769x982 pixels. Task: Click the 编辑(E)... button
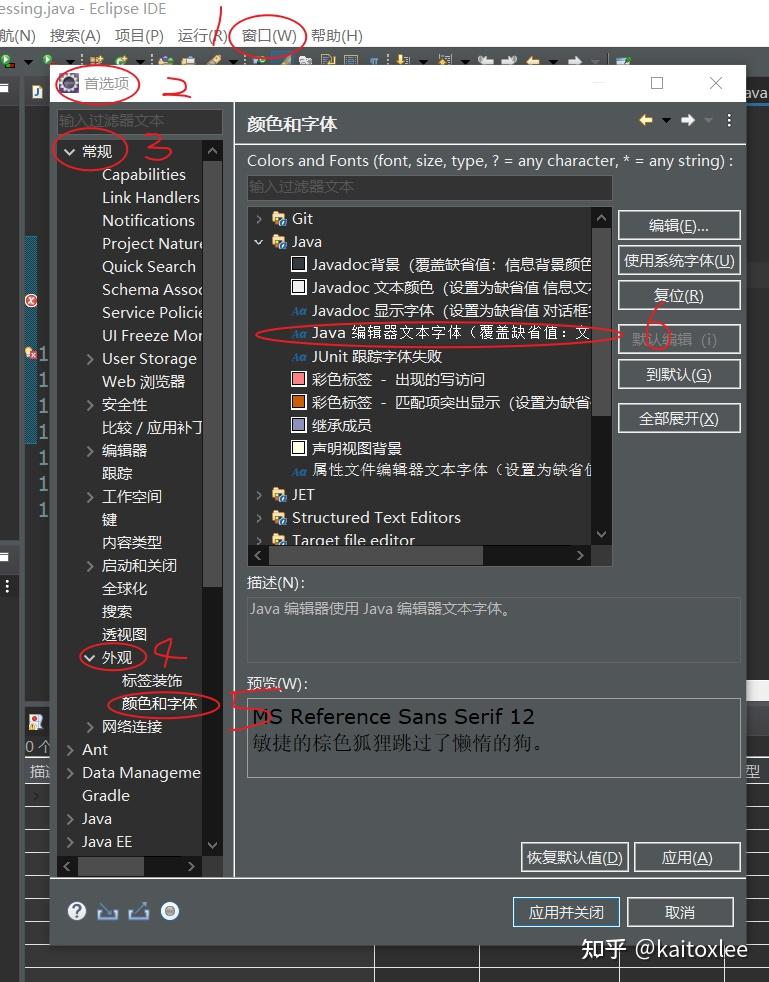tap(679, 225)
